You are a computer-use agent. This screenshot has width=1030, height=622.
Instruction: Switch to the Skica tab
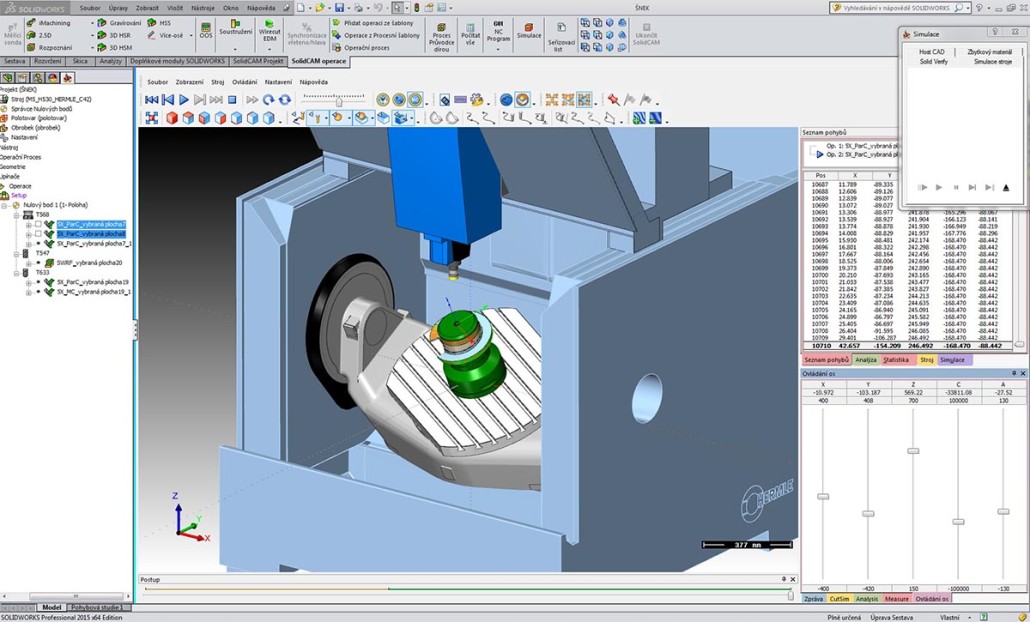coord(80,61)
